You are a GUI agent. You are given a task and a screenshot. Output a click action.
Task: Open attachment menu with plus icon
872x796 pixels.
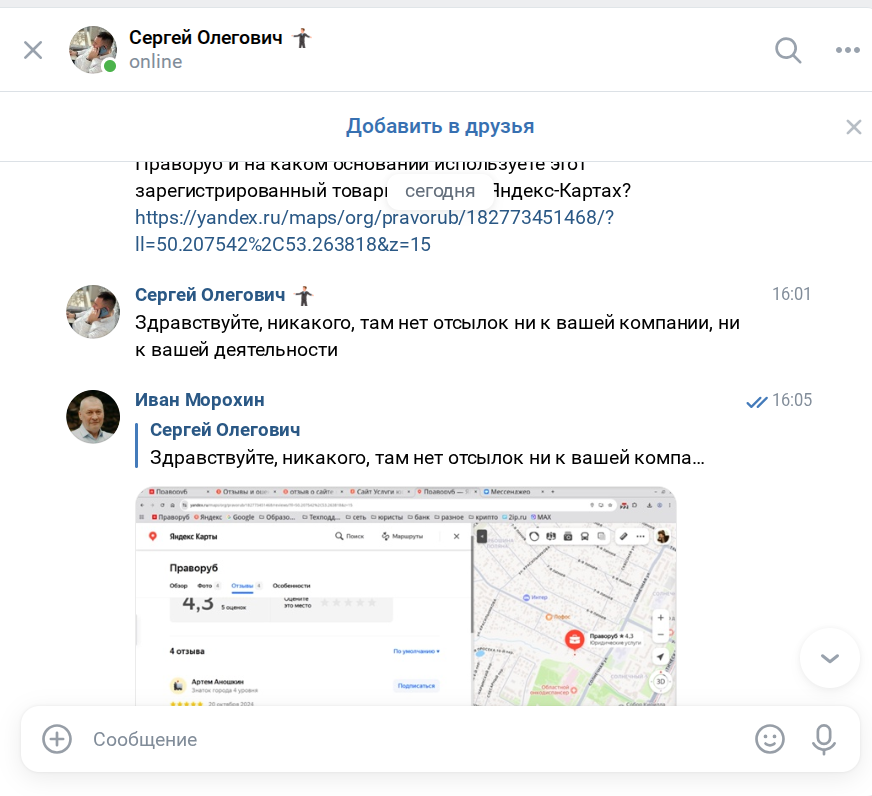[x=57, y=739]
